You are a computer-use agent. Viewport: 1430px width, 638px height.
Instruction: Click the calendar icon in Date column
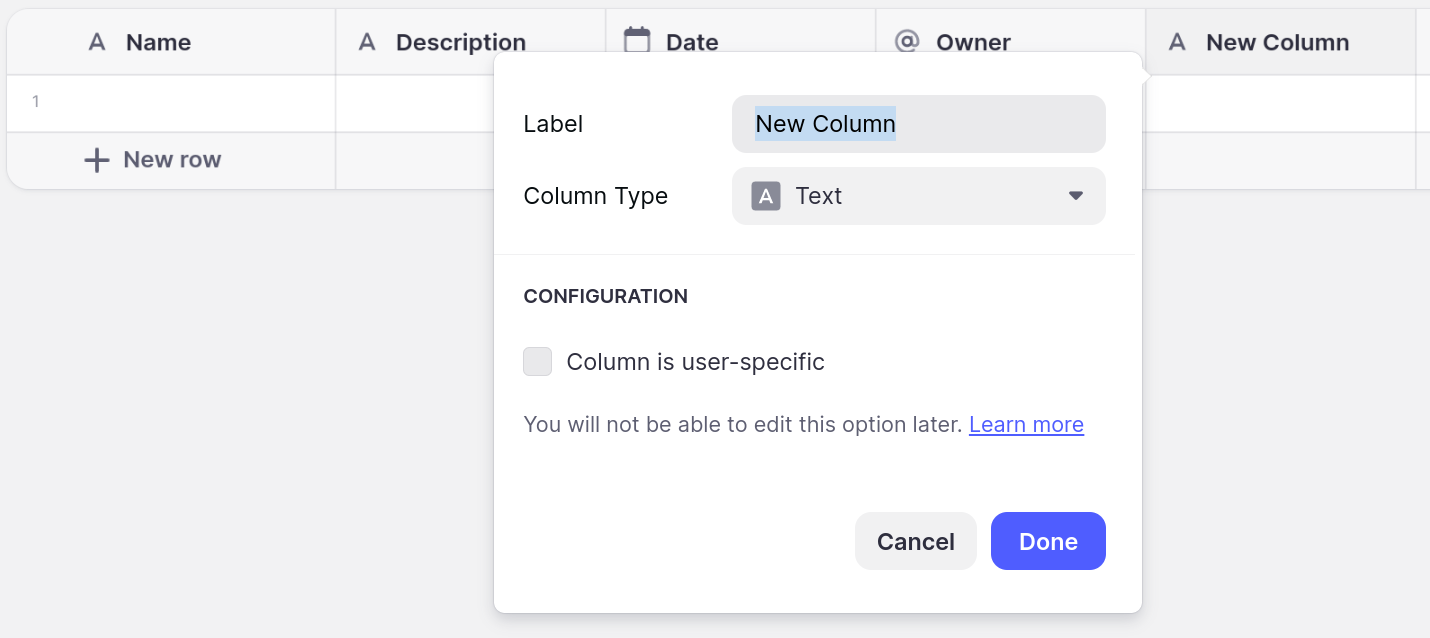pyautogui.click(x=637, y=40)
